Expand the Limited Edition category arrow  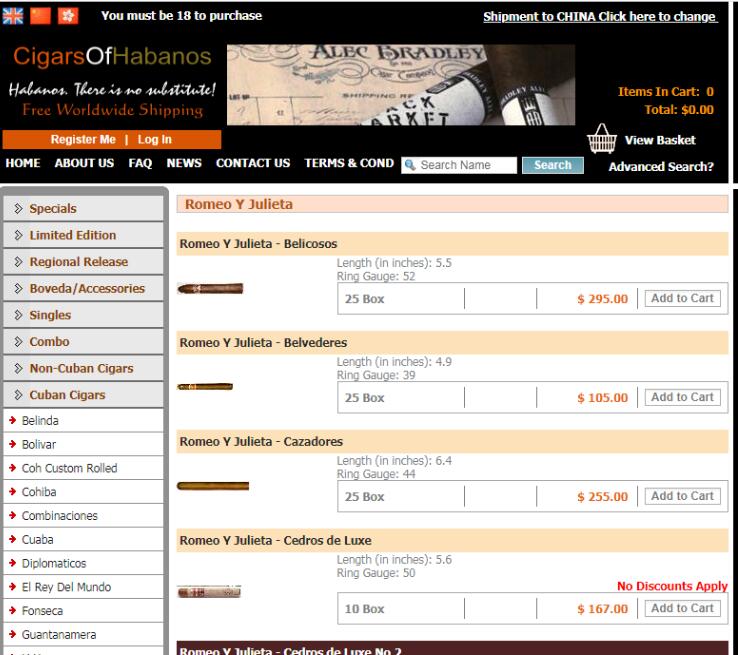coord(18,235)
